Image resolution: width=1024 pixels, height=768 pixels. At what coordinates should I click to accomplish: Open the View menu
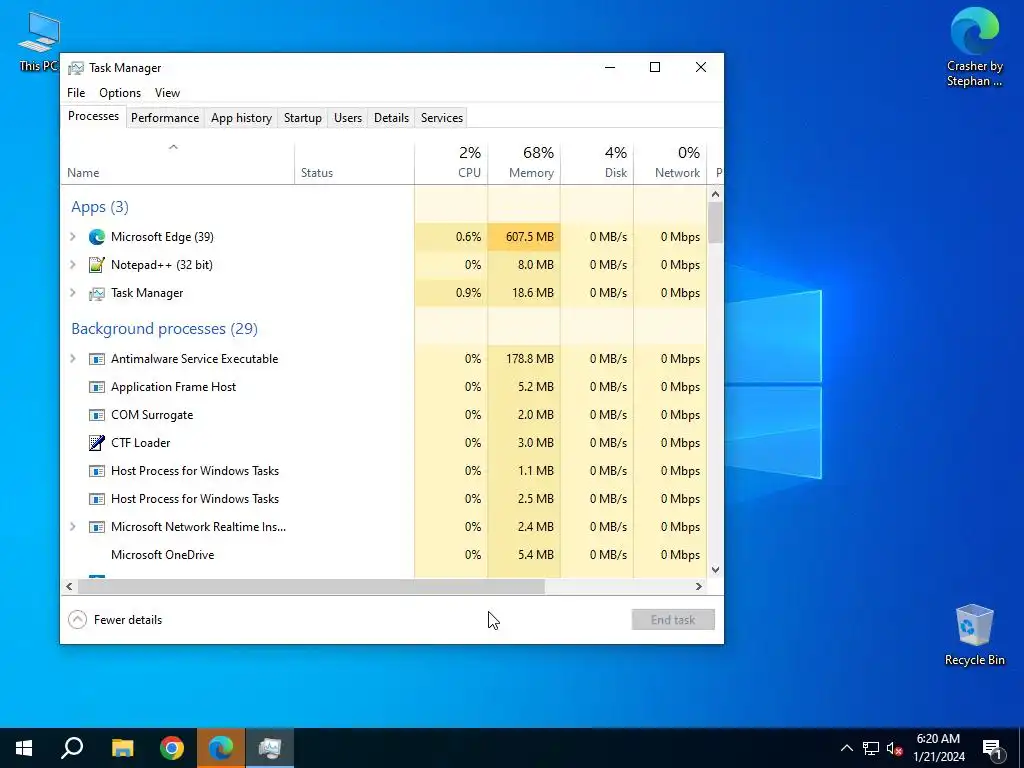167,93
